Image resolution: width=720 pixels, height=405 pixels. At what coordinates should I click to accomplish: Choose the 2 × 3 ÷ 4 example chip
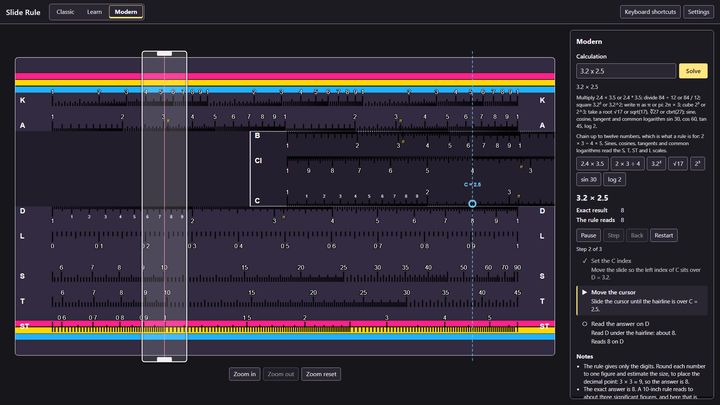(x=628, y=163)
